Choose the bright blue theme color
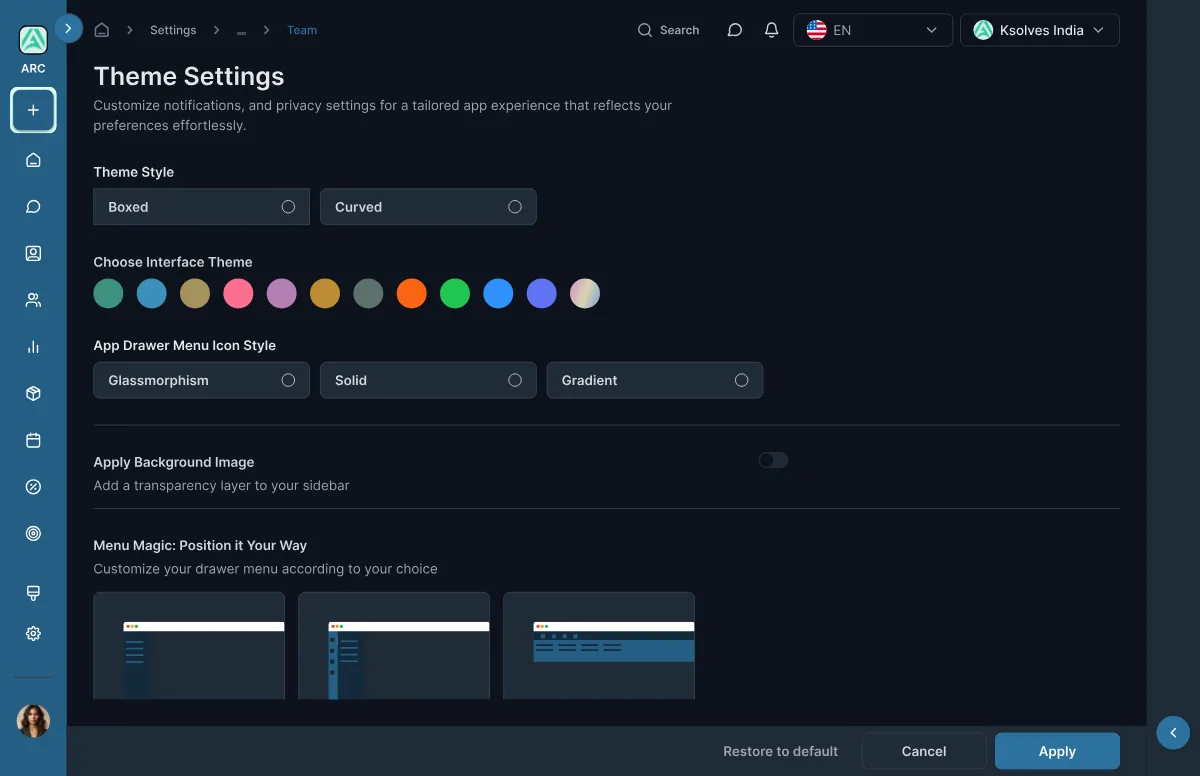 (x=498, y=293)
